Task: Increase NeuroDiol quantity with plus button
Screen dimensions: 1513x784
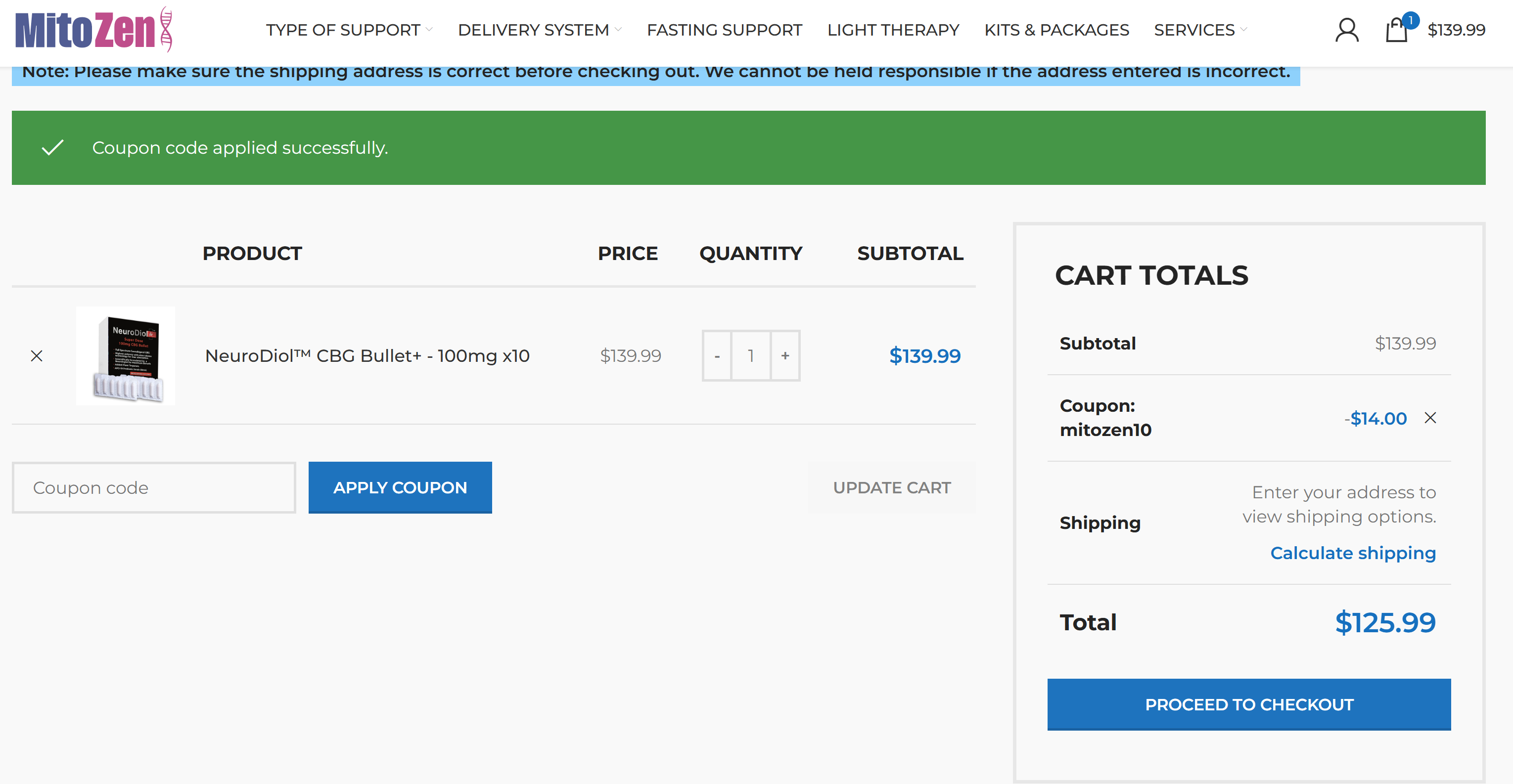Action: click(785, 355)
